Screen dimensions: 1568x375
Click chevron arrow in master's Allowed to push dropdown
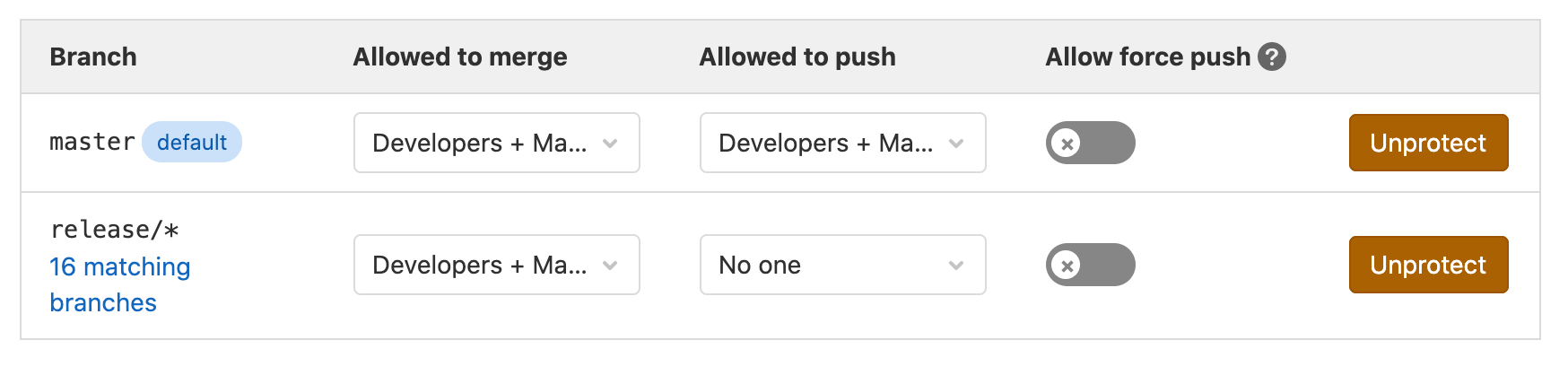click(956, 143)
